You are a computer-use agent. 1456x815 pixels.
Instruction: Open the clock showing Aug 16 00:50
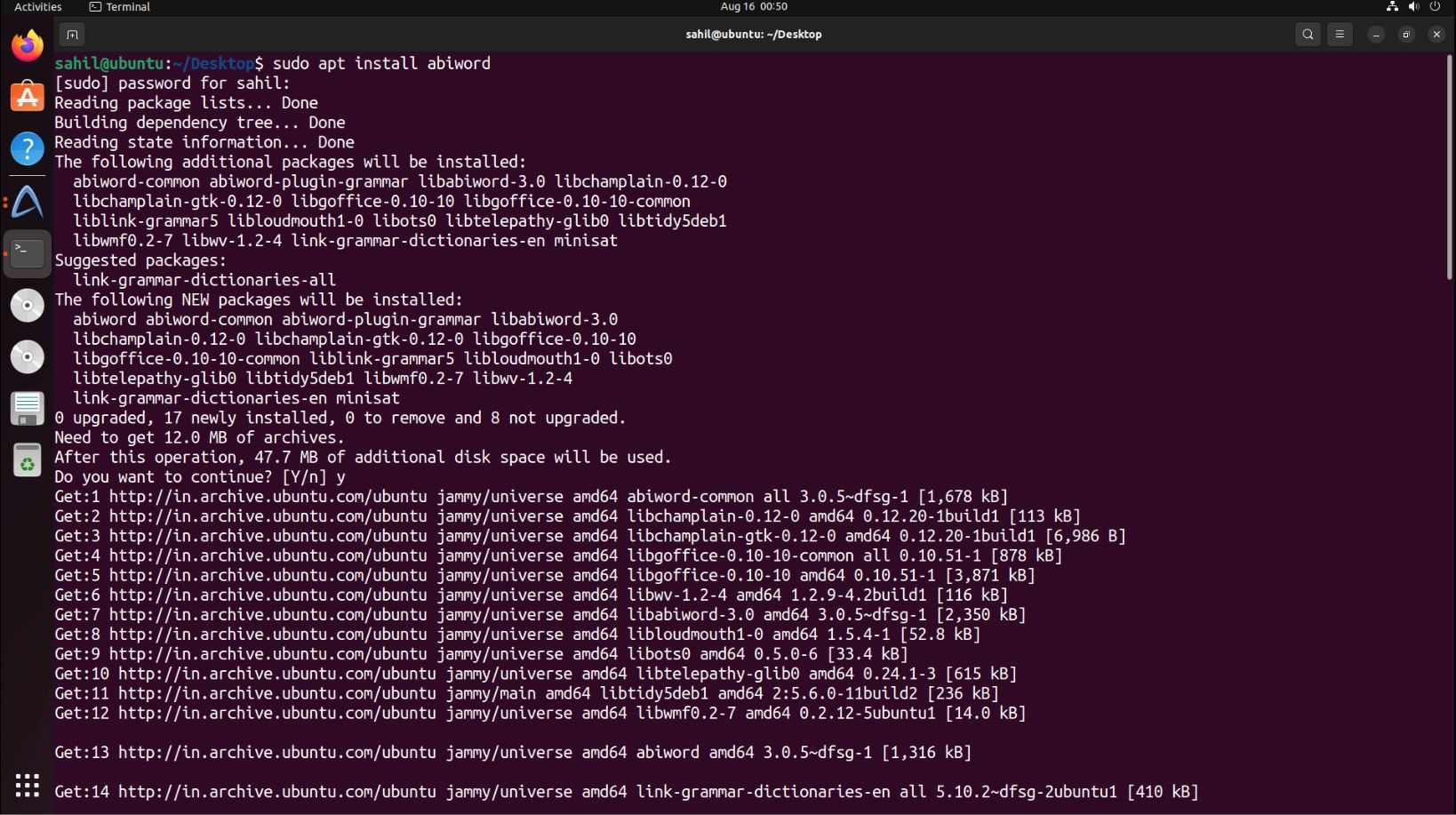pos(754,7)
